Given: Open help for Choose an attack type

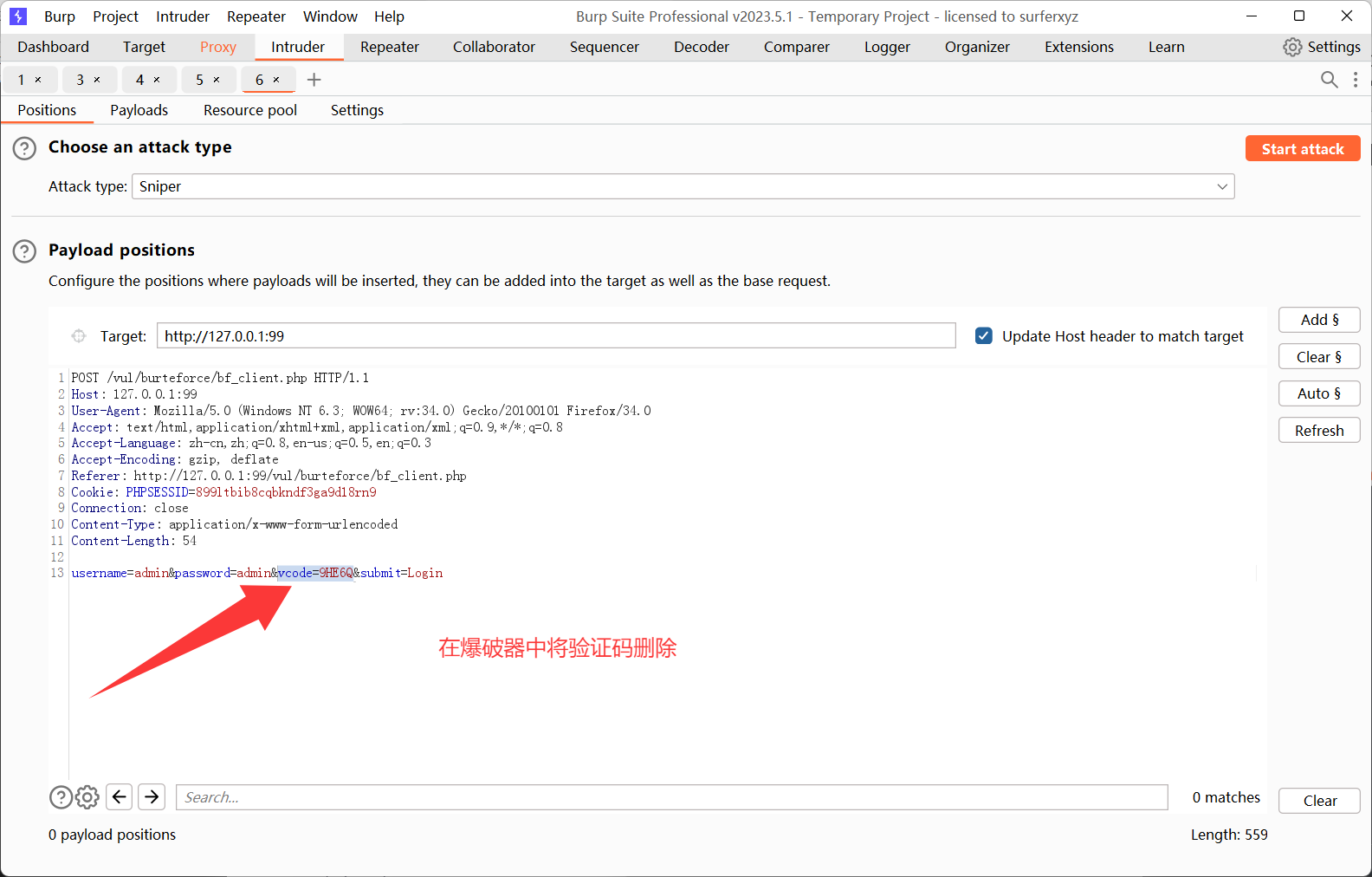Looking at the screenshot, I should tap(24, 148).
